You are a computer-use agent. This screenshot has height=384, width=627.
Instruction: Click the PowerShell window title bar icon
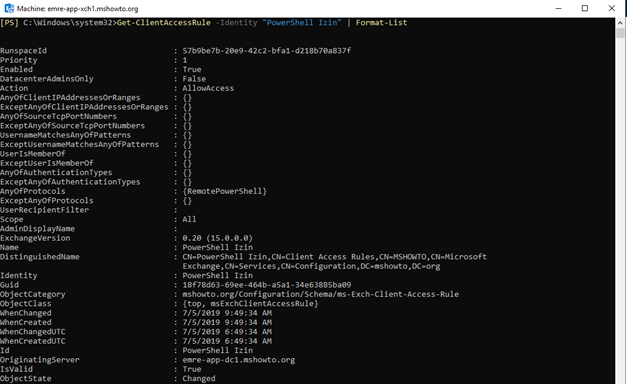click(x=9, y=8)
